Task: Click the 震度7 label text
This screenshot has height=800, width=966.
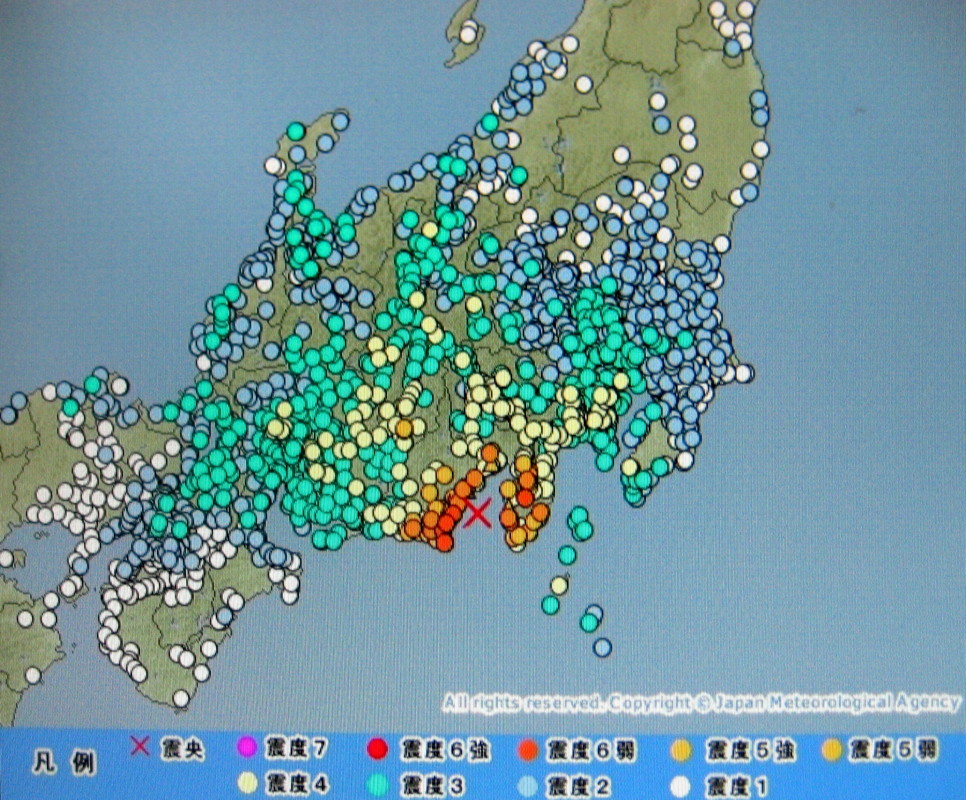Action: point(296,748)
